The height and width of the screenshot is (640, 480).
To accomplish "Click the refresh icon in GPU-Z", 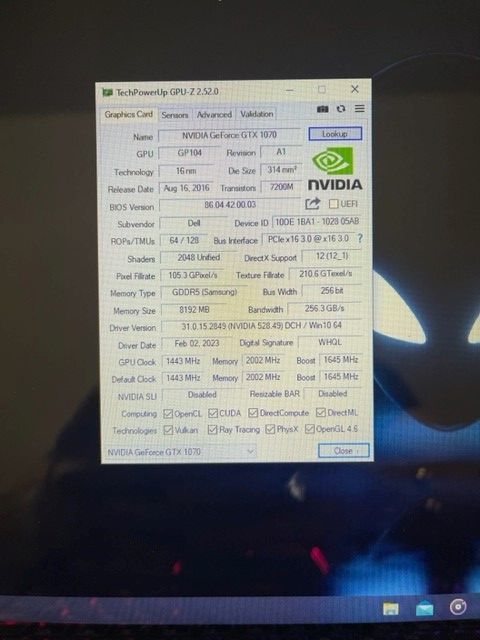I will [341, 109].
